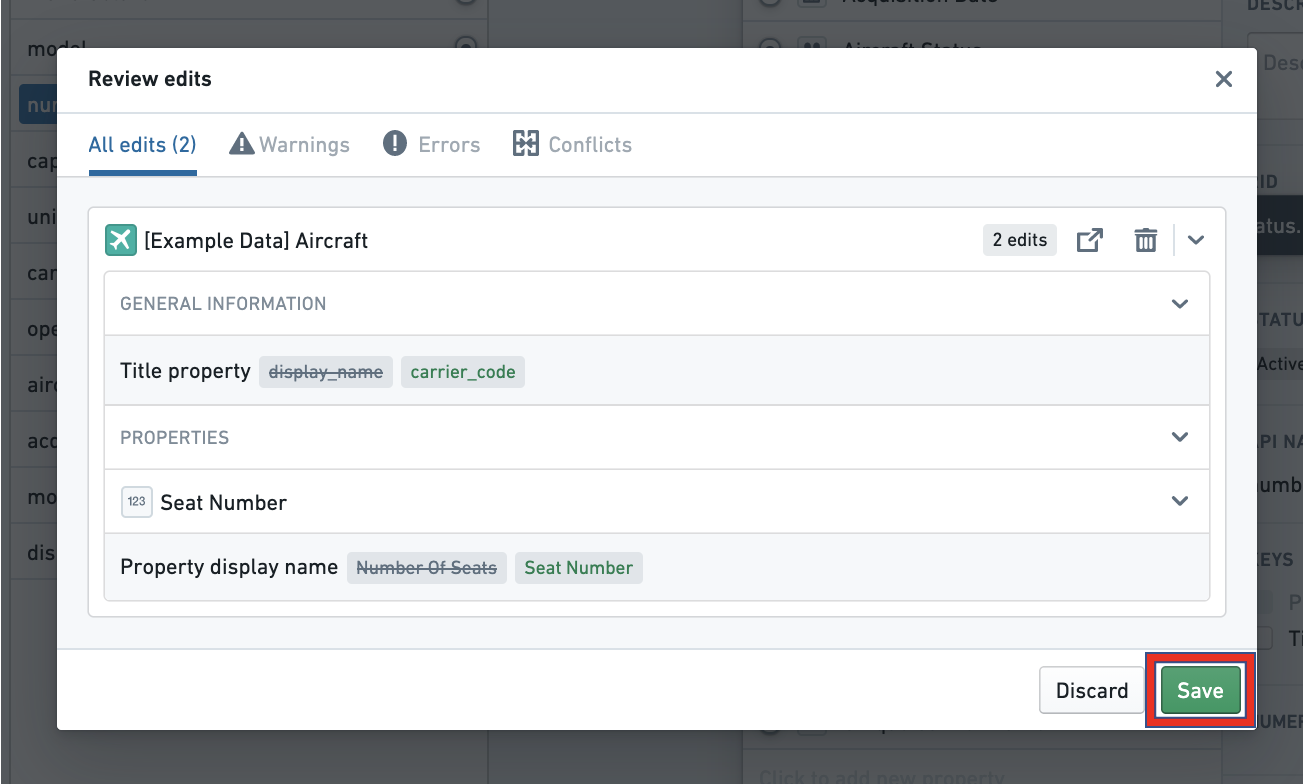Click the Discard button
The image size is (1304, 784).
(x=1092, y=690)
